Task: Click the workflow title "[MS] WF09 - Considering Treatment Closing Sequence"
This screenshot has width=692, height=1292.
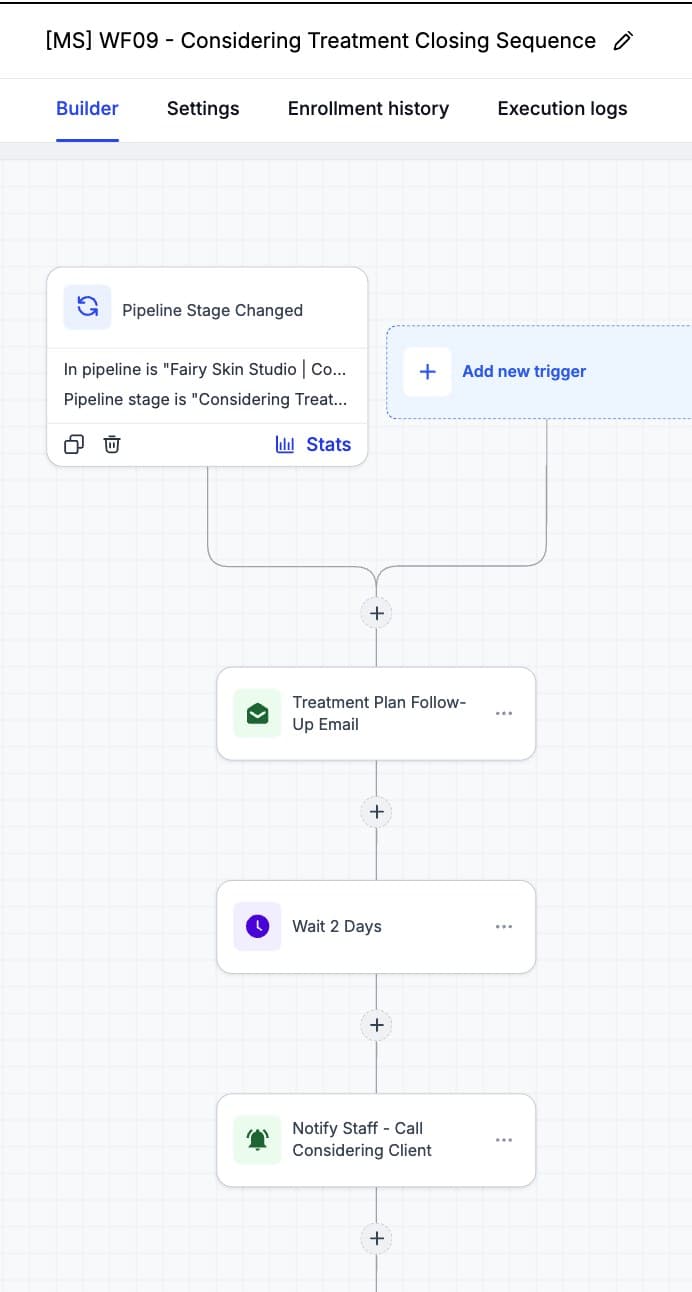Action: [x=321, y=41]
